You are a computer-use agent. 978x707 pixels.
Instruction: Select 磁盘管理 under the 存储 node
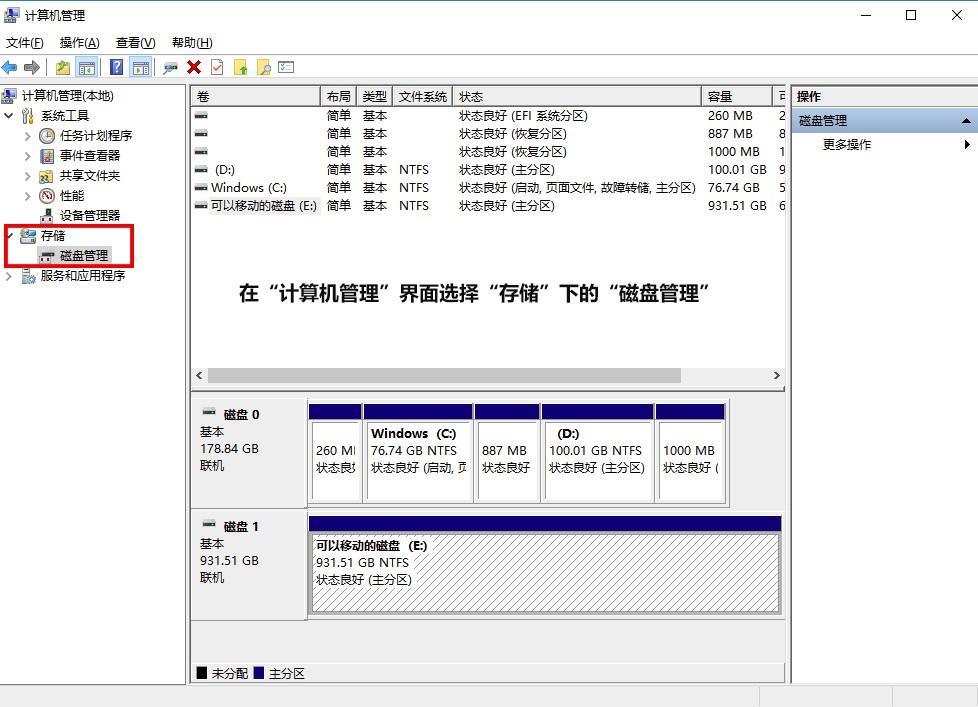[85, 255]
